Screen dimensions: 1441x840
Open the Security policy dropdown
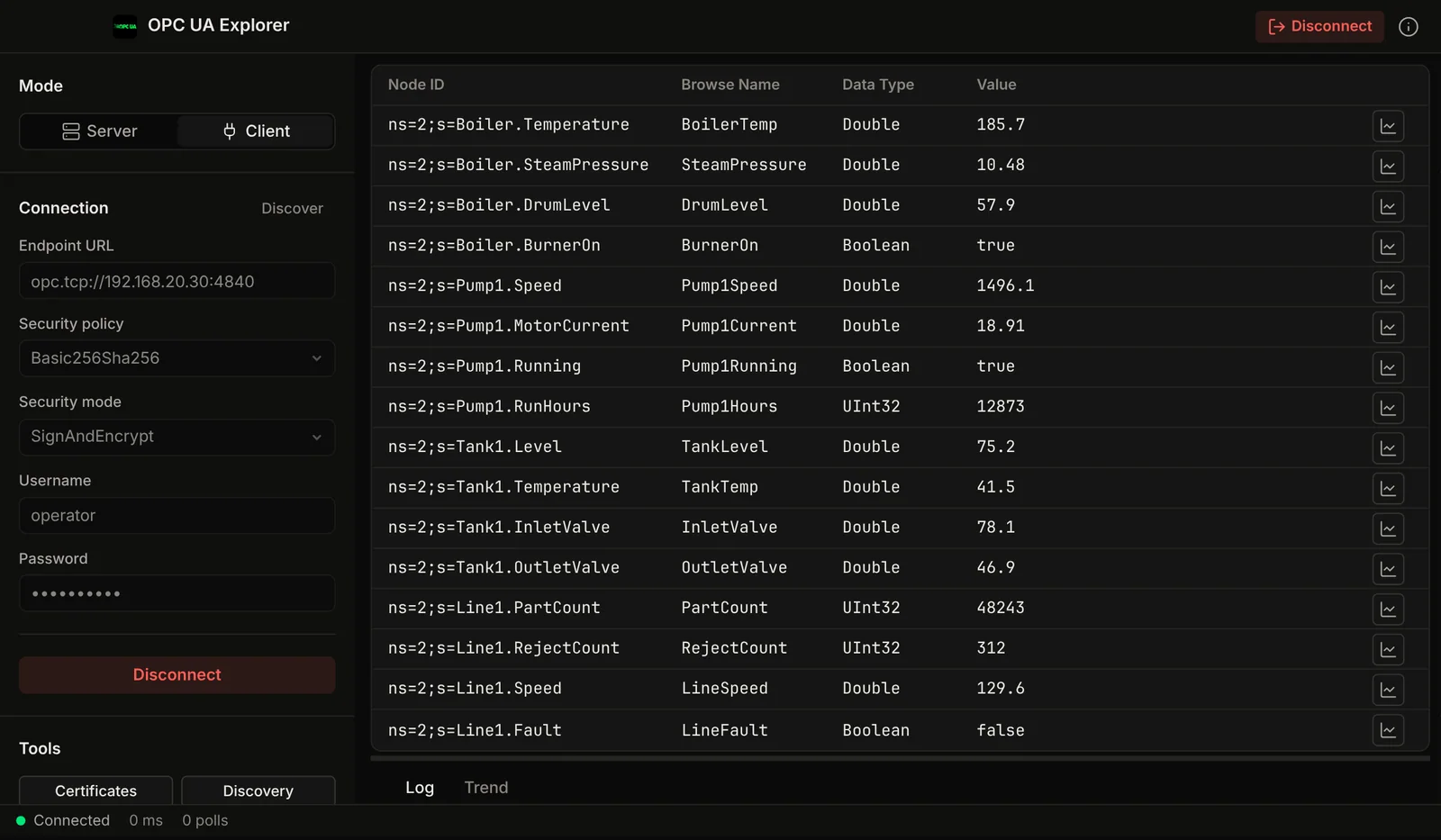click(177, 358)
